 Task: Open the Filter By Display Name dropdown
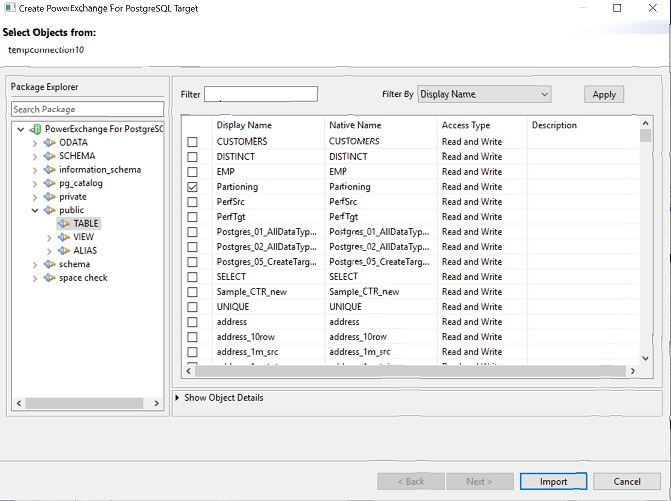click(x=484, y=94)
